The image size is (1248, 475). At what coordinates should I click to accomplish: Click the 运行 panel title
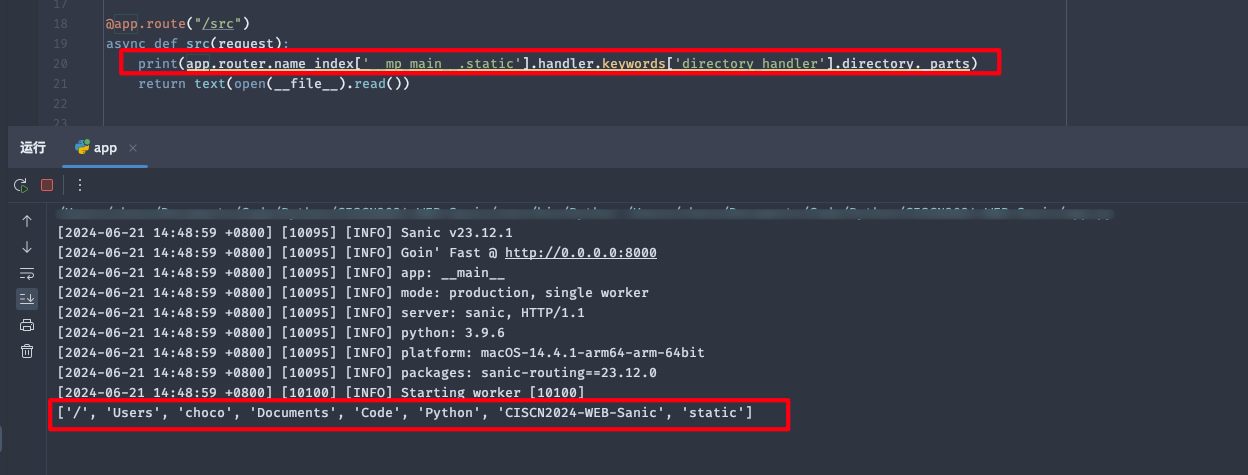pyautogui.click(x=33, y=148)
